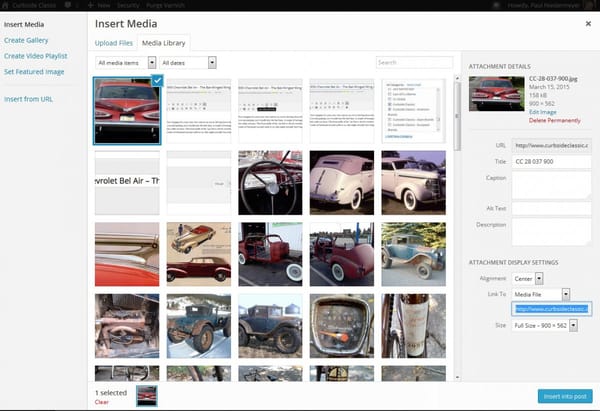Select the white convertible front side-view thumbnail

413,183
